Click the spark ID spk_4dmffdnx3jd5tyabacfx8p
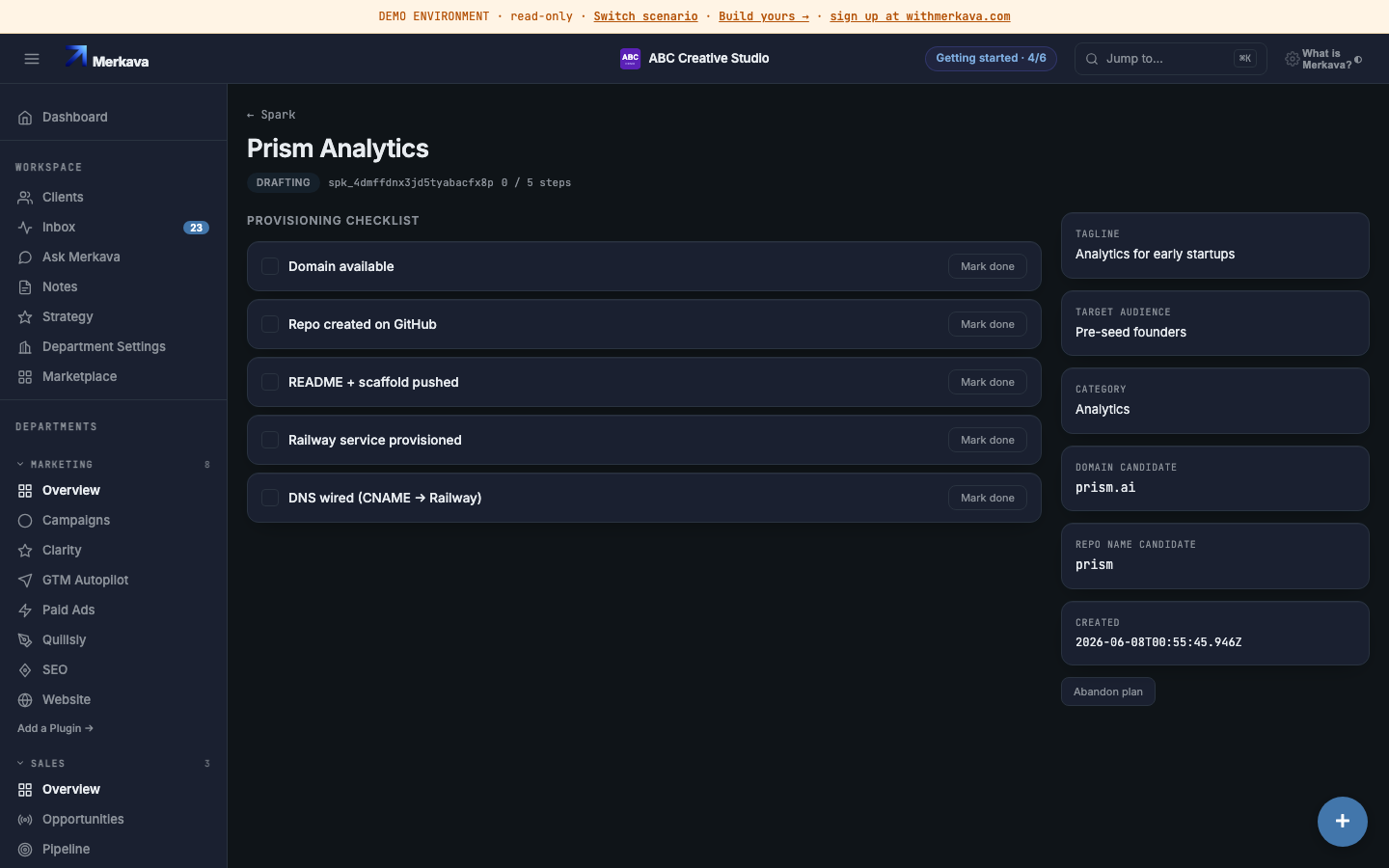Viewport: 1389px width, 868px height. click(411, 182)
